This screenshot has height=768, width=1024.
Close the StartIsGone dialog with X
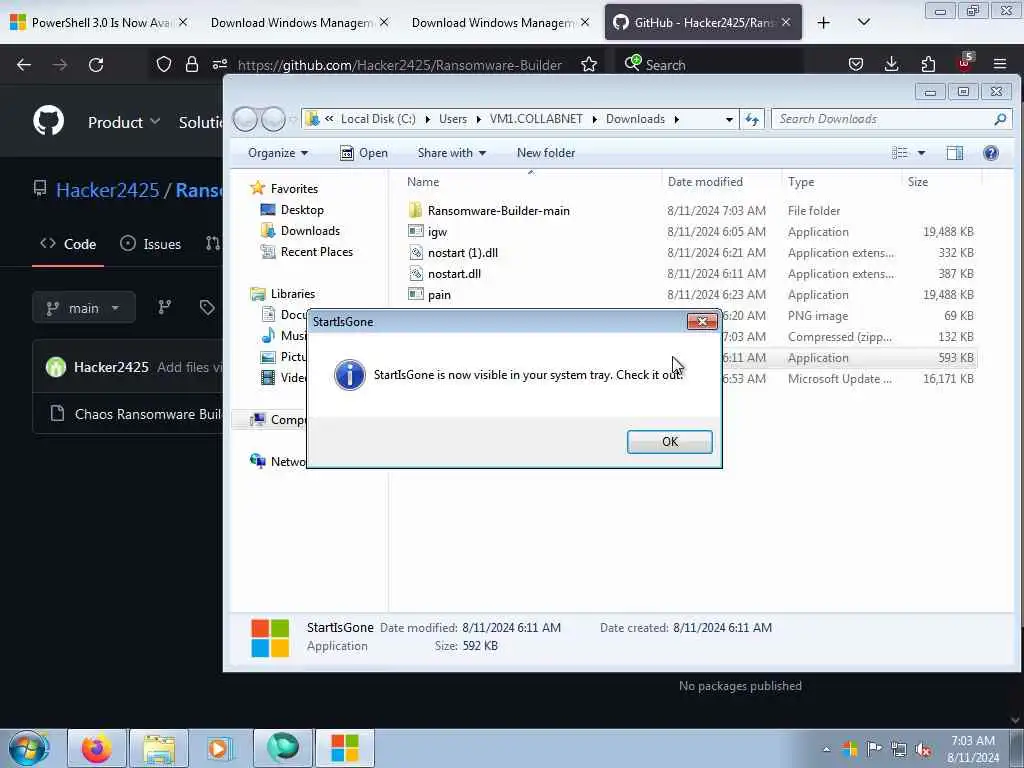click(x=702, y=321)
